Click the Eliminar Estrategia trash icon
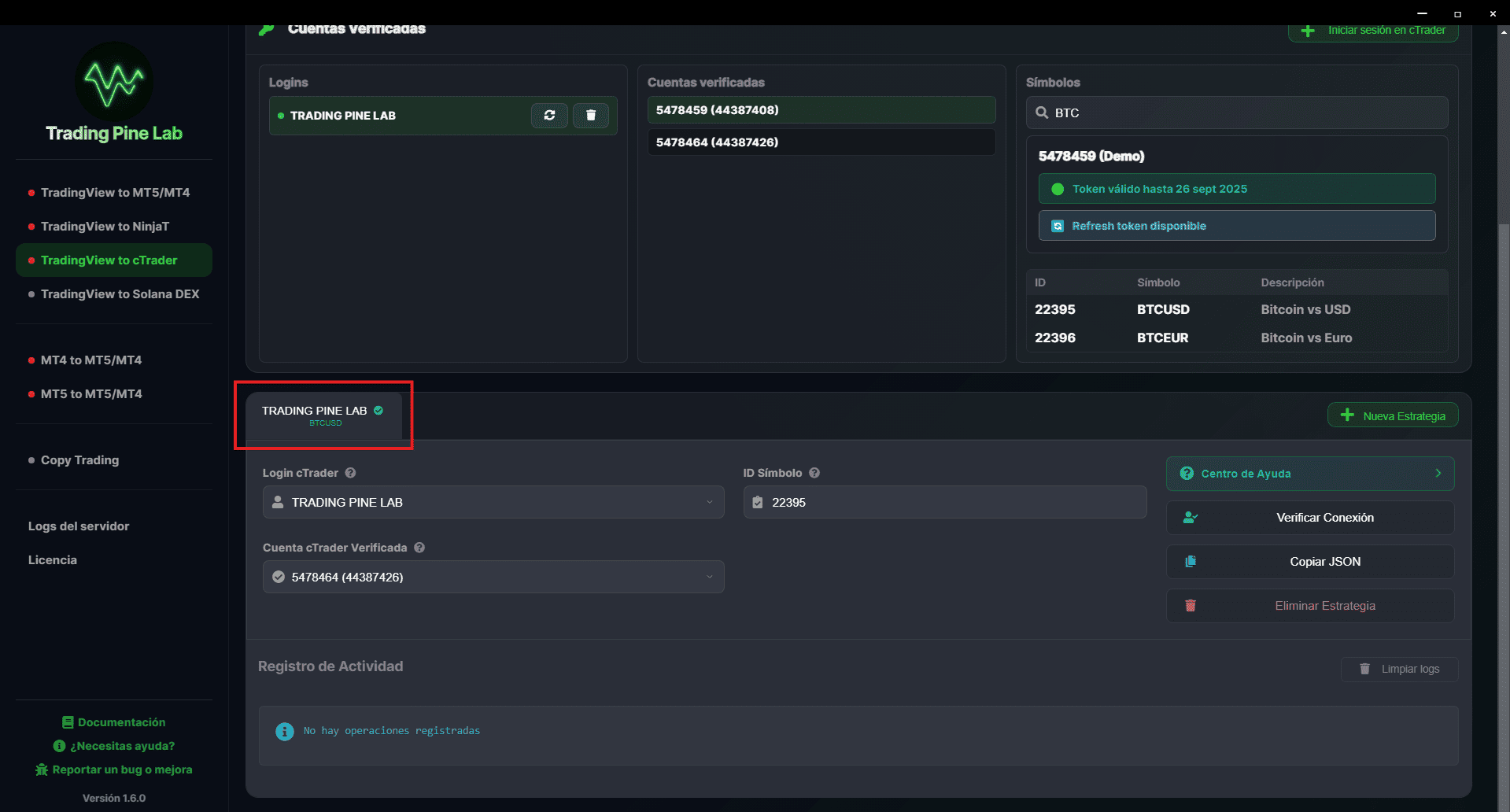The width and height of the screenshot is (1510, 812). (1191, 606)
